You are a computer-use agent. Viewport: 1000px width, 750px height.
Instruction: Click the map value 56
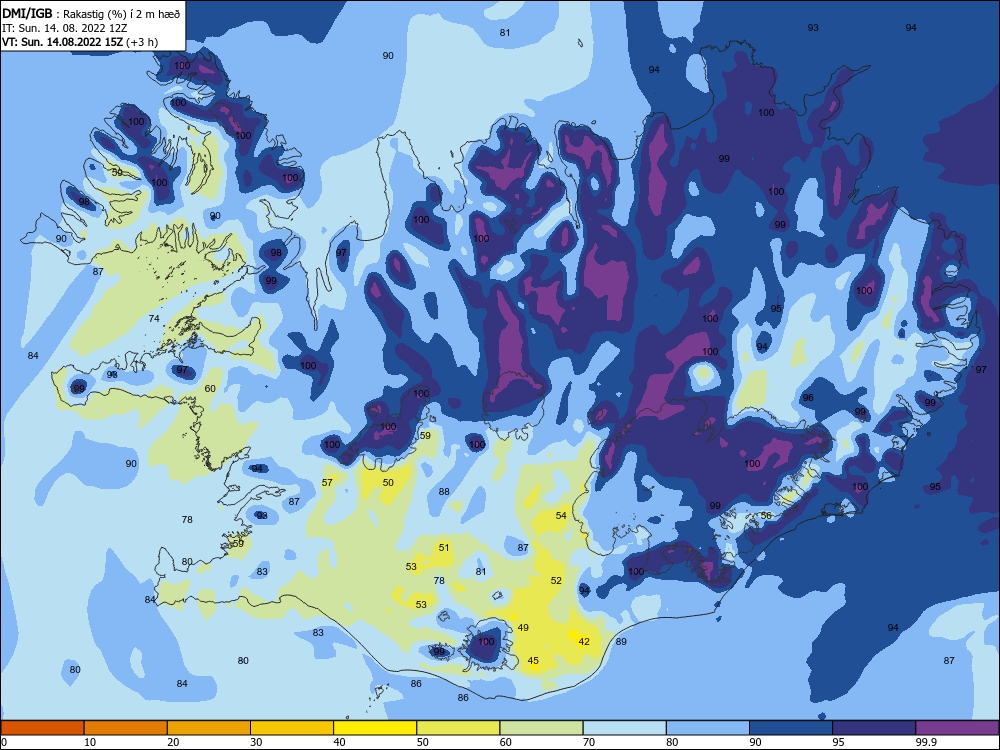click(x=766, y=515)
